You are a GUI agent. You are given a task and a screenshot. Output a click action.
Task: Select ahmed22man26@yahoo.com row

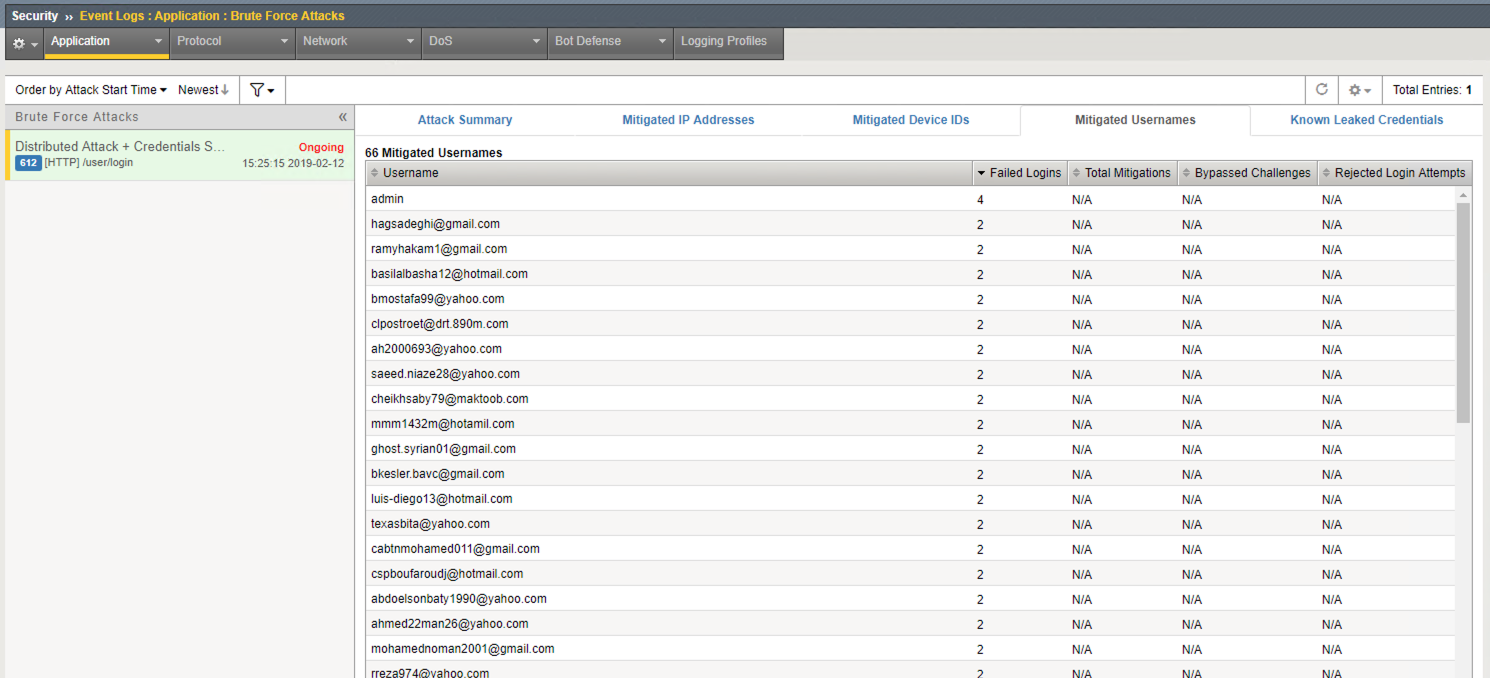pyautogui.click(x=910, y=624)
